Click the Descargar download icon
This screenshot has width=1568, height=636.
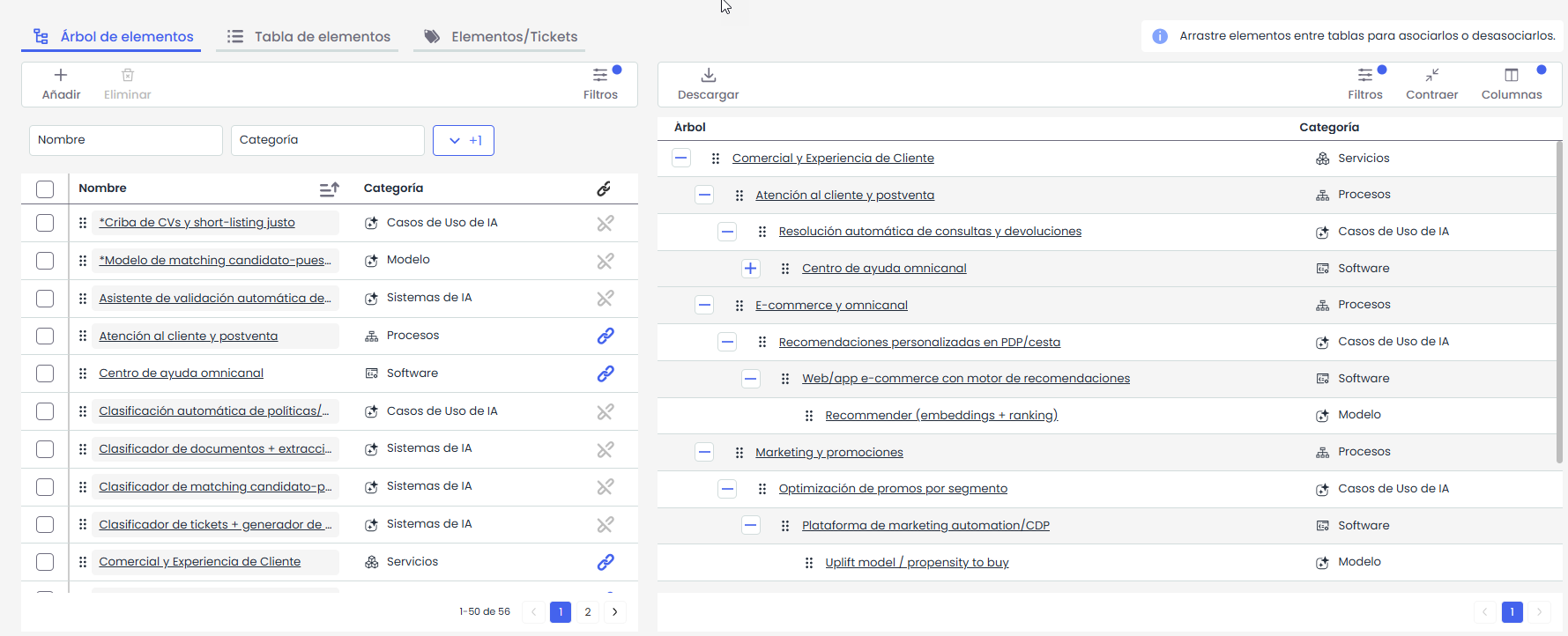[708, 75]
